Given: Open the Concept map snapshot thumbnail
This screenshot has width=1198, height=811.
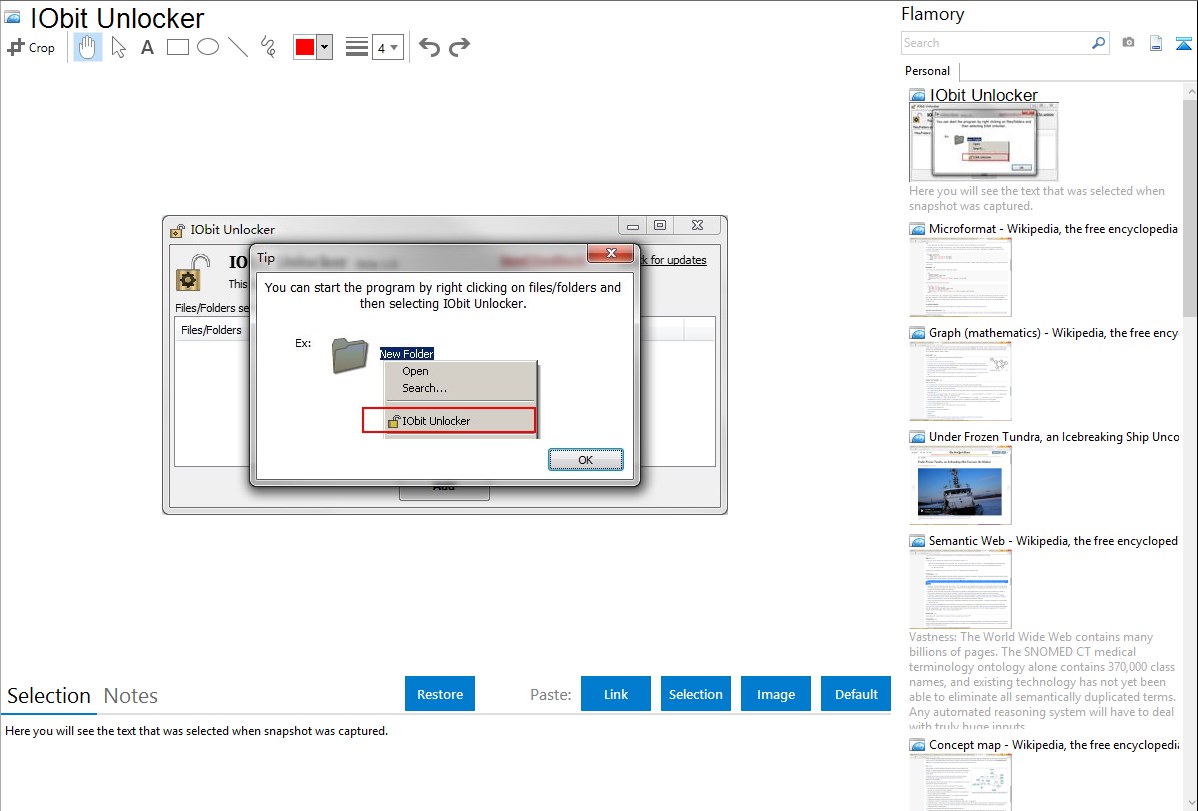Looking at the screenshot, I should (960, 783).
